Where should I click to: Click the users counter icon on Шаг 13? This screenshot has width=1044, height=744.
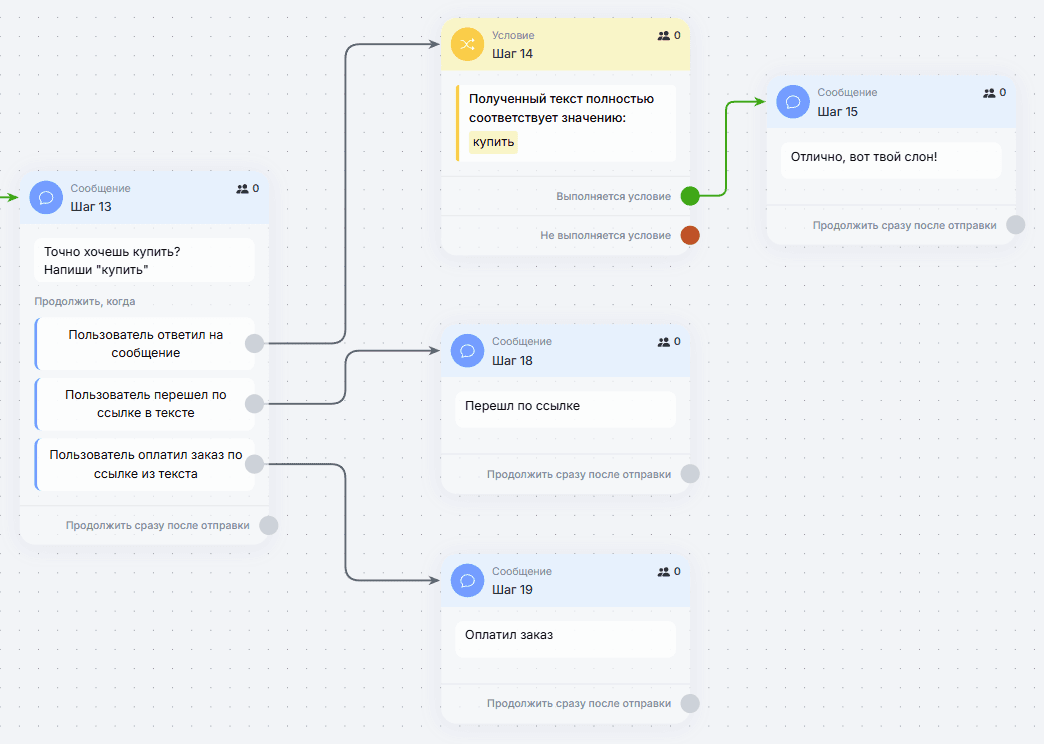[x=242, y=189]
